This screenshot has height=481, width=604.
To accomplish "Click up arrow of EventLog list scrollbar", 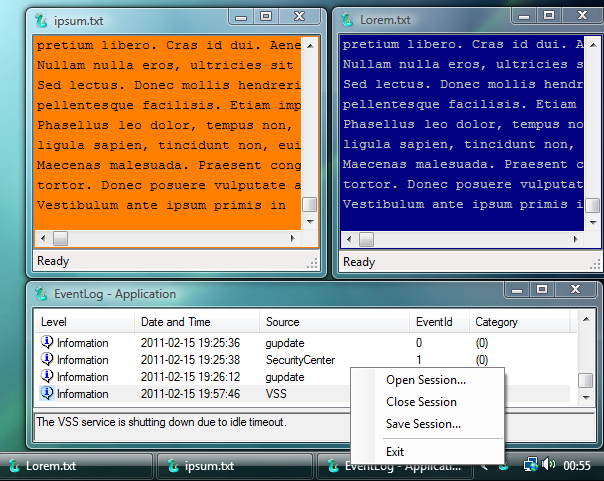I will 586,319.
